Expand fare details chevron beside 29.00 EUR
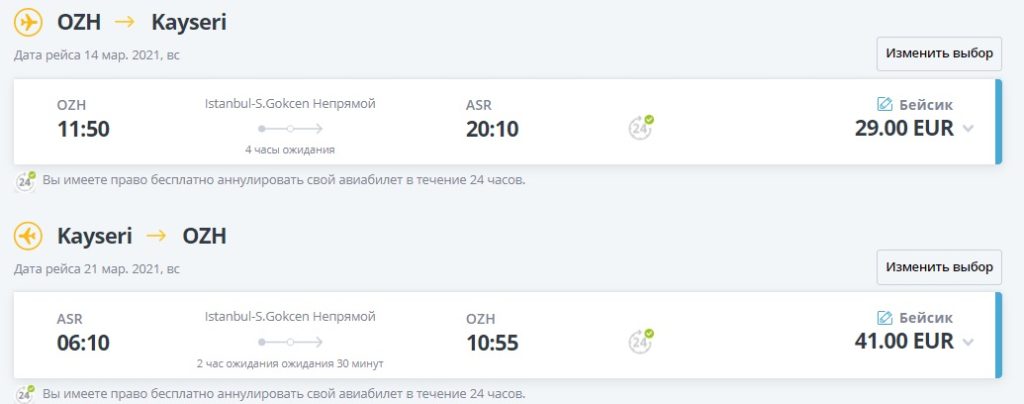 pos(967,129)
